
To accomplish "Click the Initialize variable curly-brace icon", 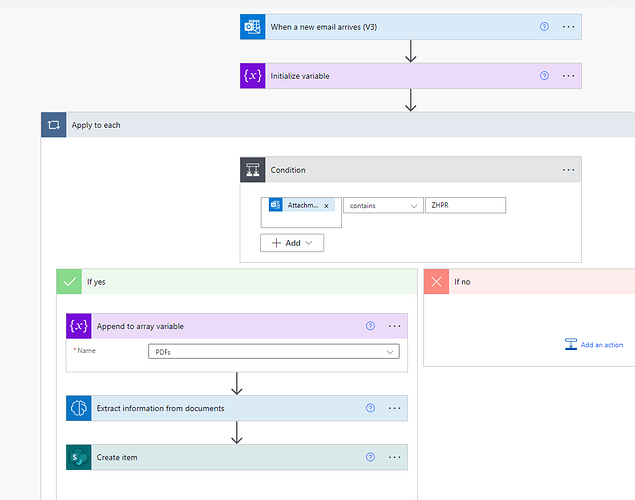I will tap(252, 76).
